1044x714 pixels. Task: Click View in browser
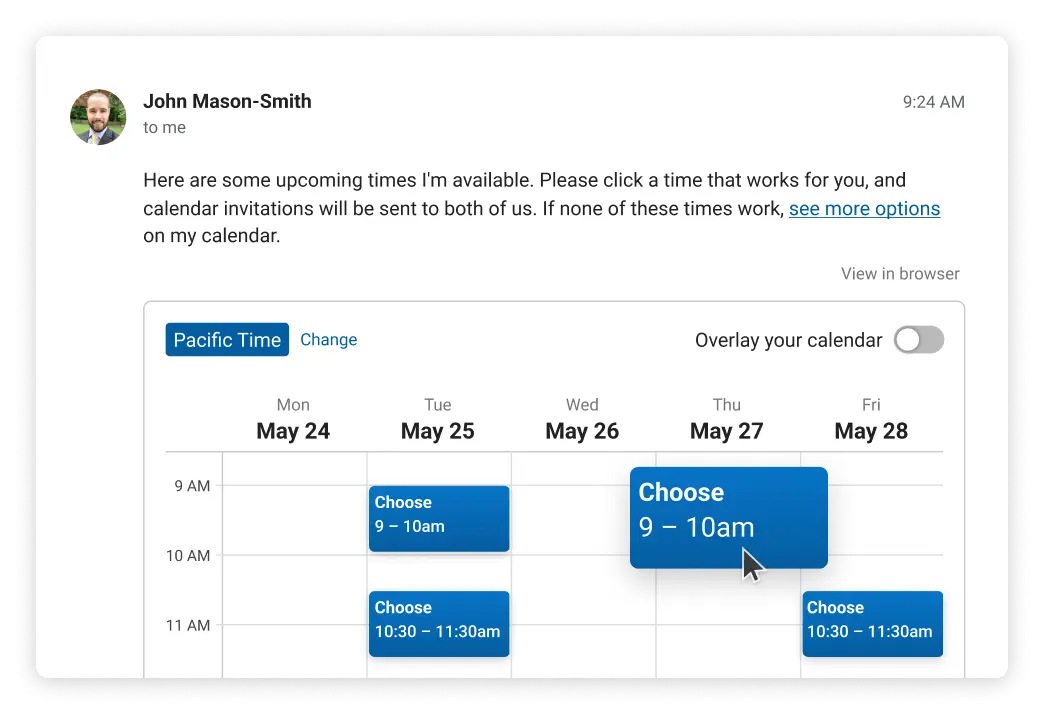[x=900, y=274]
